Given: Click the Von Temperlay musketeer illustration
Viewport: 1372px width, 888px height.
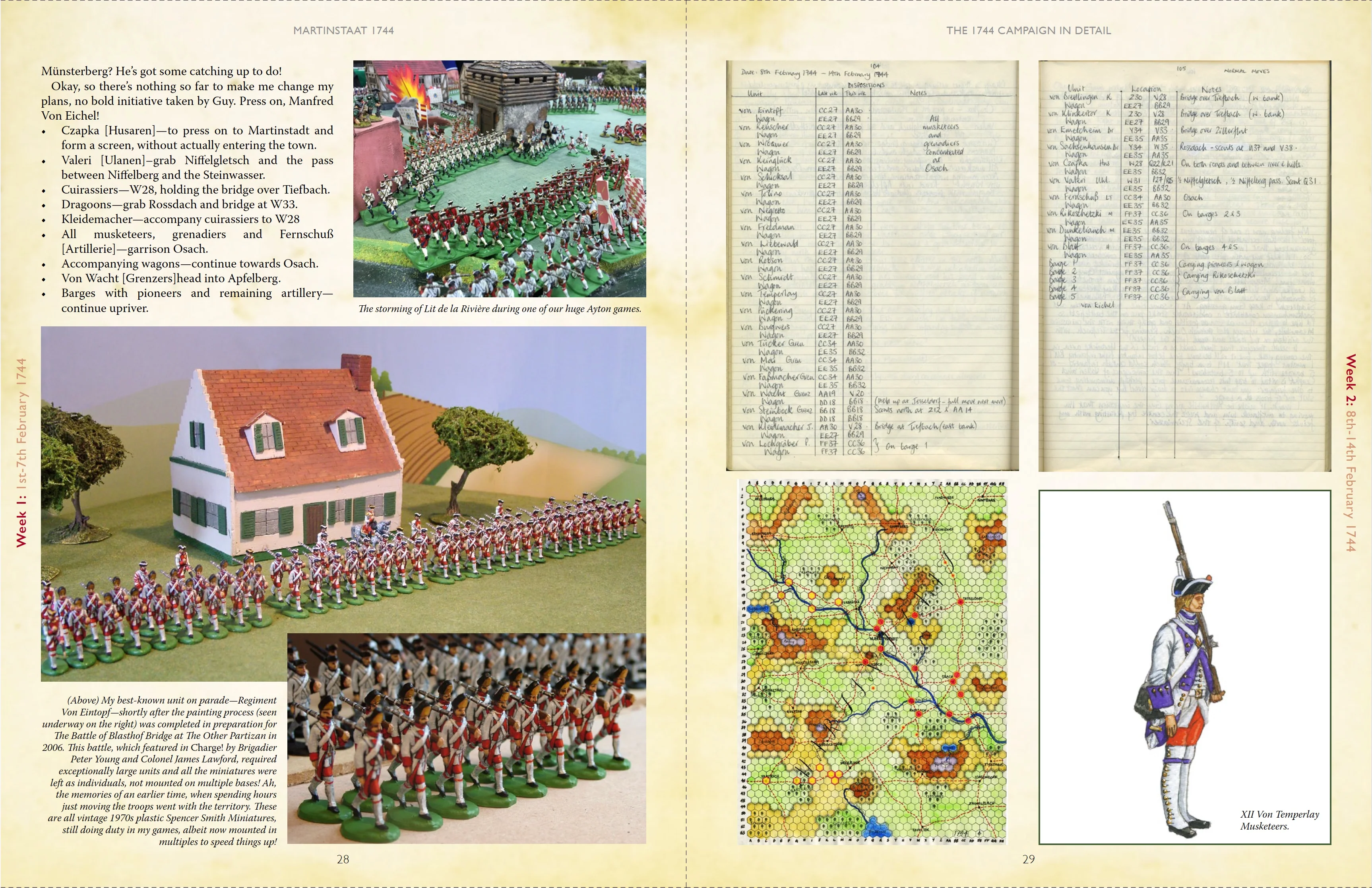Looking at the screenshot, I should pos(1185,667).
